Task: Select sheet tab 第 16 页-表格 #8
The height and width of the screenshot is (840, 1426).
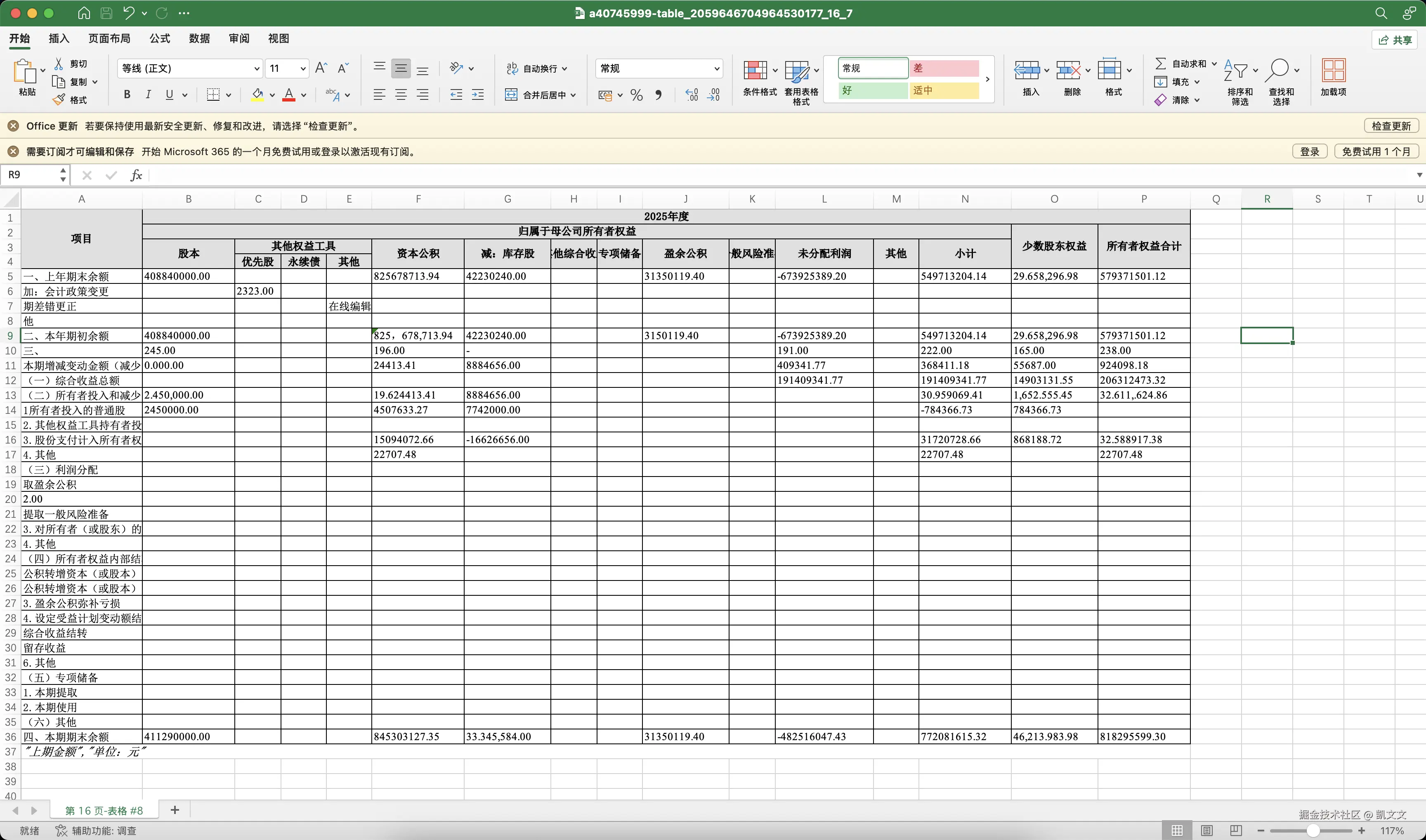Action: point(104,811)
